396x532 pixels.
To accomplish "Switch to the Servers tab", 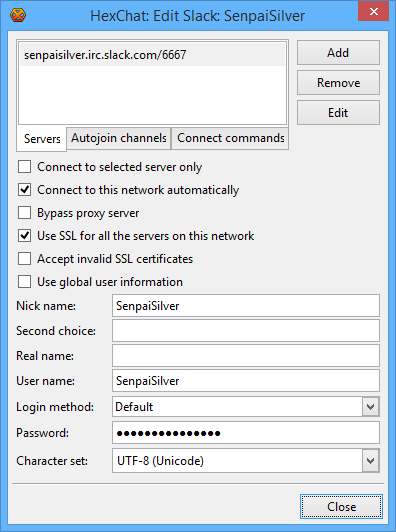I will (42, 138).
